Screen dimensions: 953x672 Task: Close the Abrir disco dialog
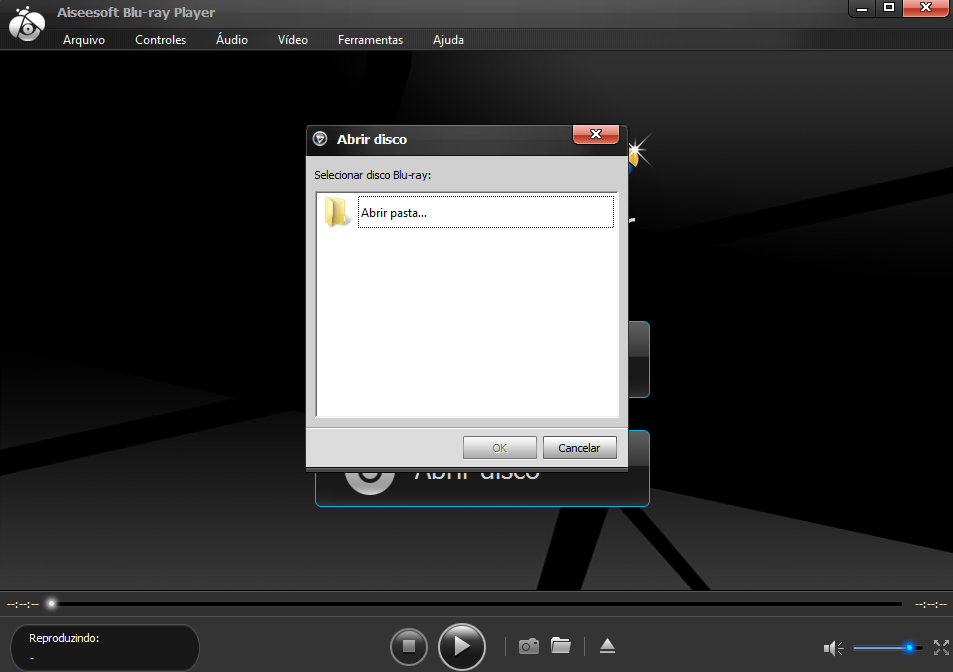click(x=596, y=135)
